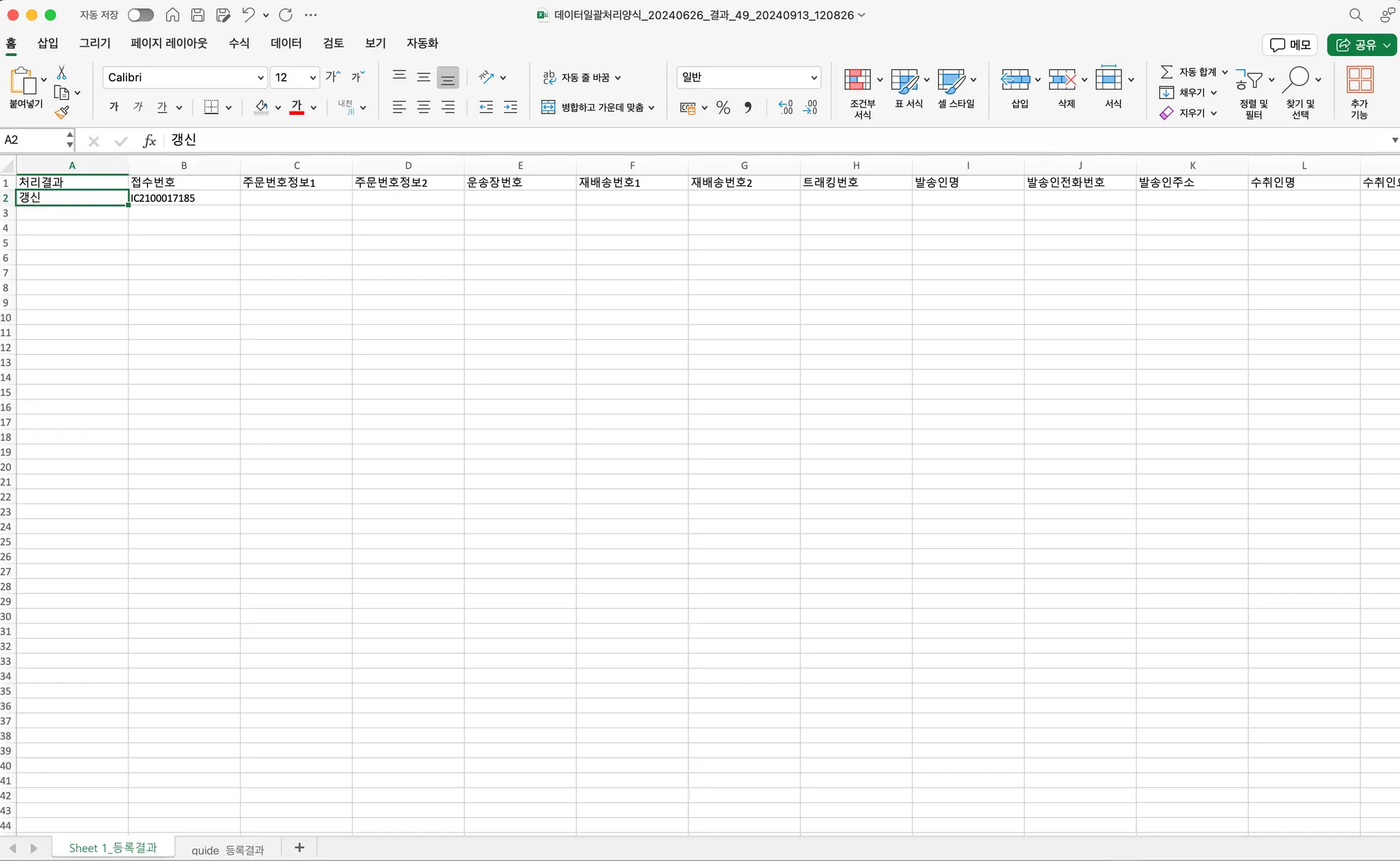
Task: Open the conditional formatting tool
Action: 858,81
